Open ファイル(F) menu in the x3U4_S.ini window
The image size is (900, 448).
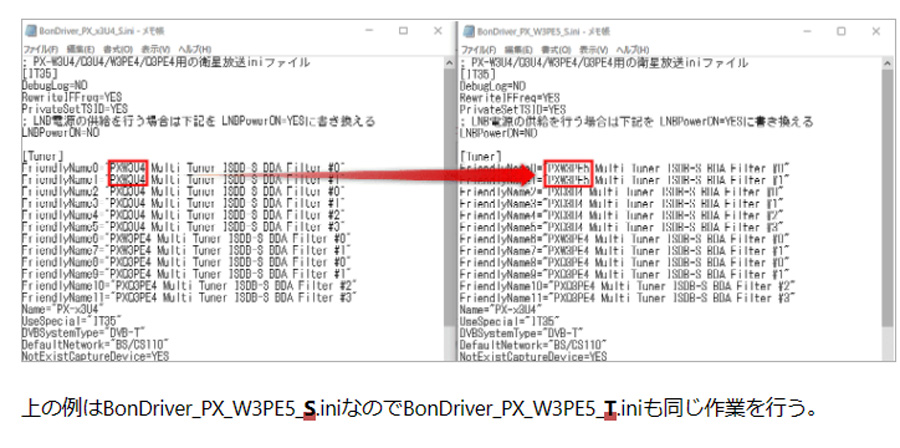(x=41, y=49)
